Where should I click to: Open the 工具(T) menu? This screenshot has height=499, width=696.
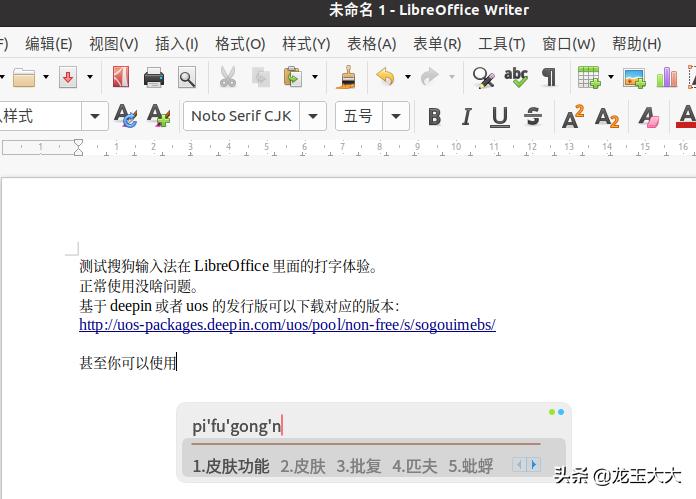click(x=502, y=44)
